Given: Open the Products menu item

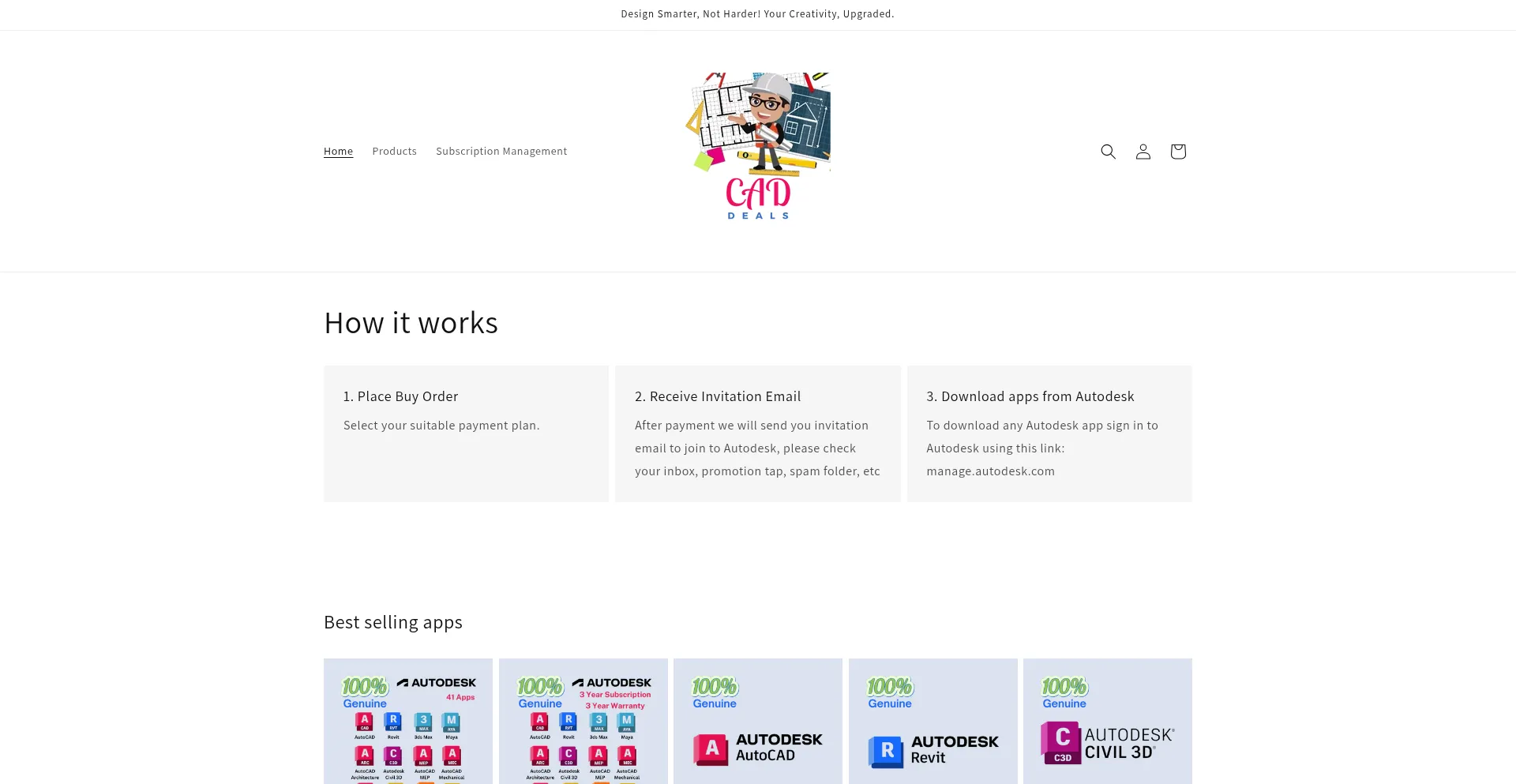Looking at the screenshot, I should [394, 152].
